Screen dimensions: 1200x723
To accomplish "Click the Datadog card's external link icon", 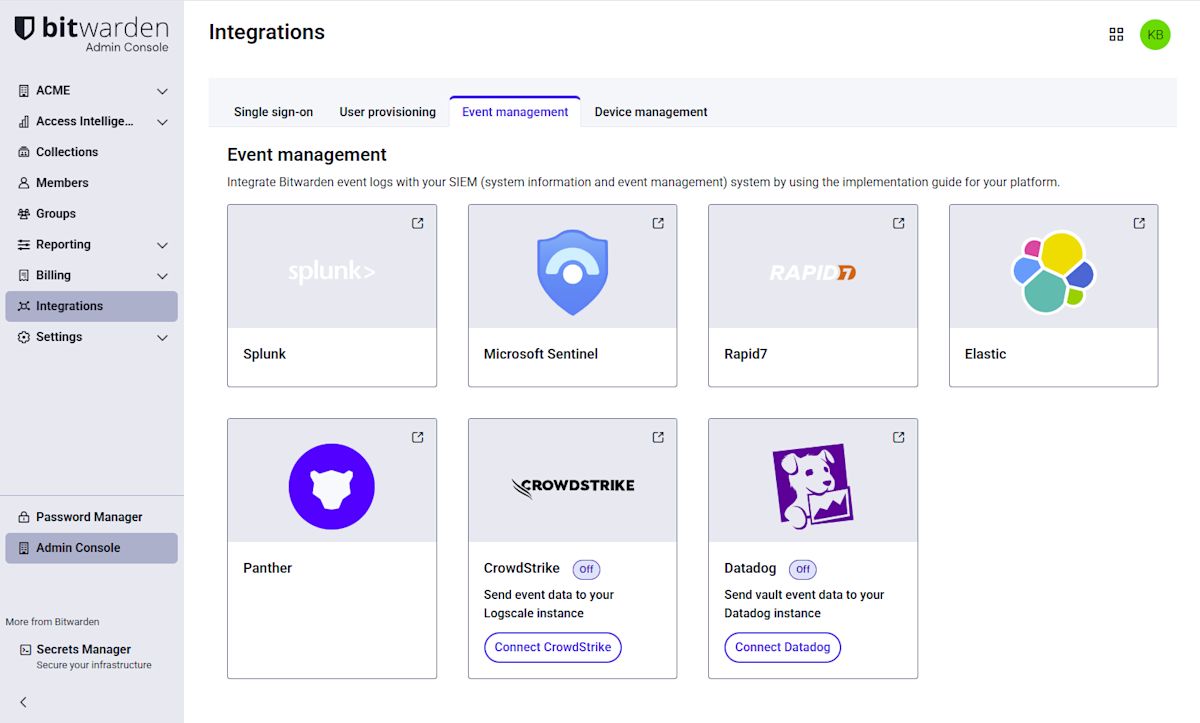I will point(899,437).
